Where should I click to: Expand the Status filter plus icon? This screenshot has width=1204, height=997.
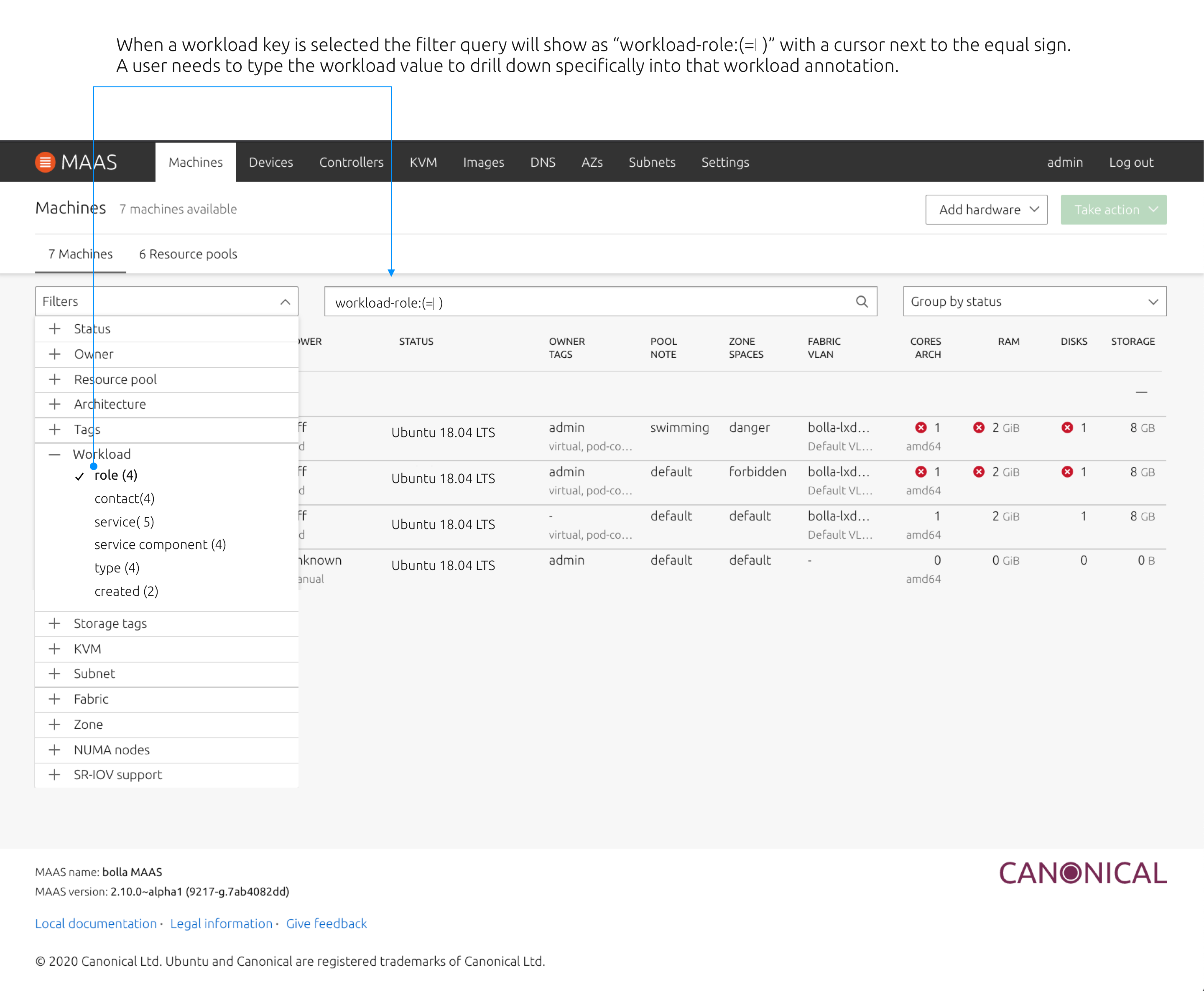54,329
